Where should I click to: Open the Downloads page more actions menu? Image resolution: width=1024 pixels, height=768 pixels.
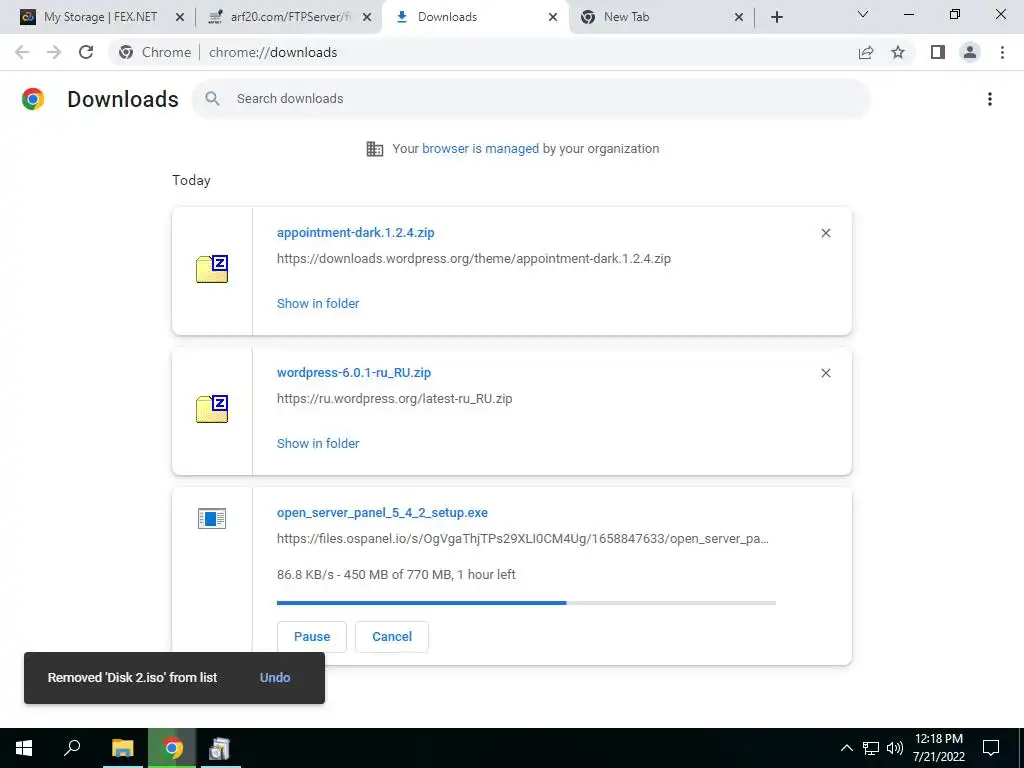pyautogui.click(x=990, y=99)
